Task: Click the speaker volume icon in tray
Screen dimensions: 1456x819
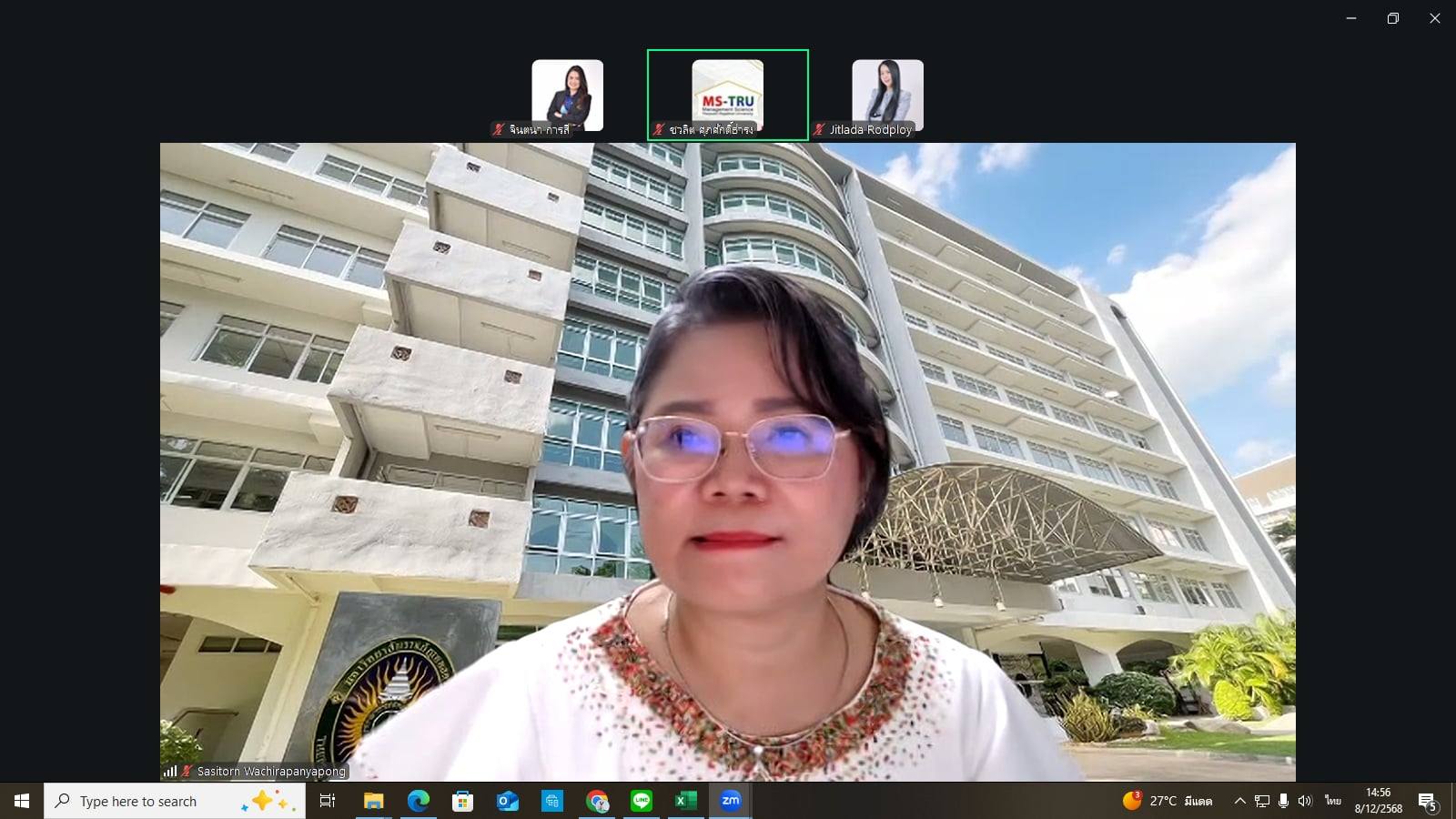Action: pos(1305,801)
